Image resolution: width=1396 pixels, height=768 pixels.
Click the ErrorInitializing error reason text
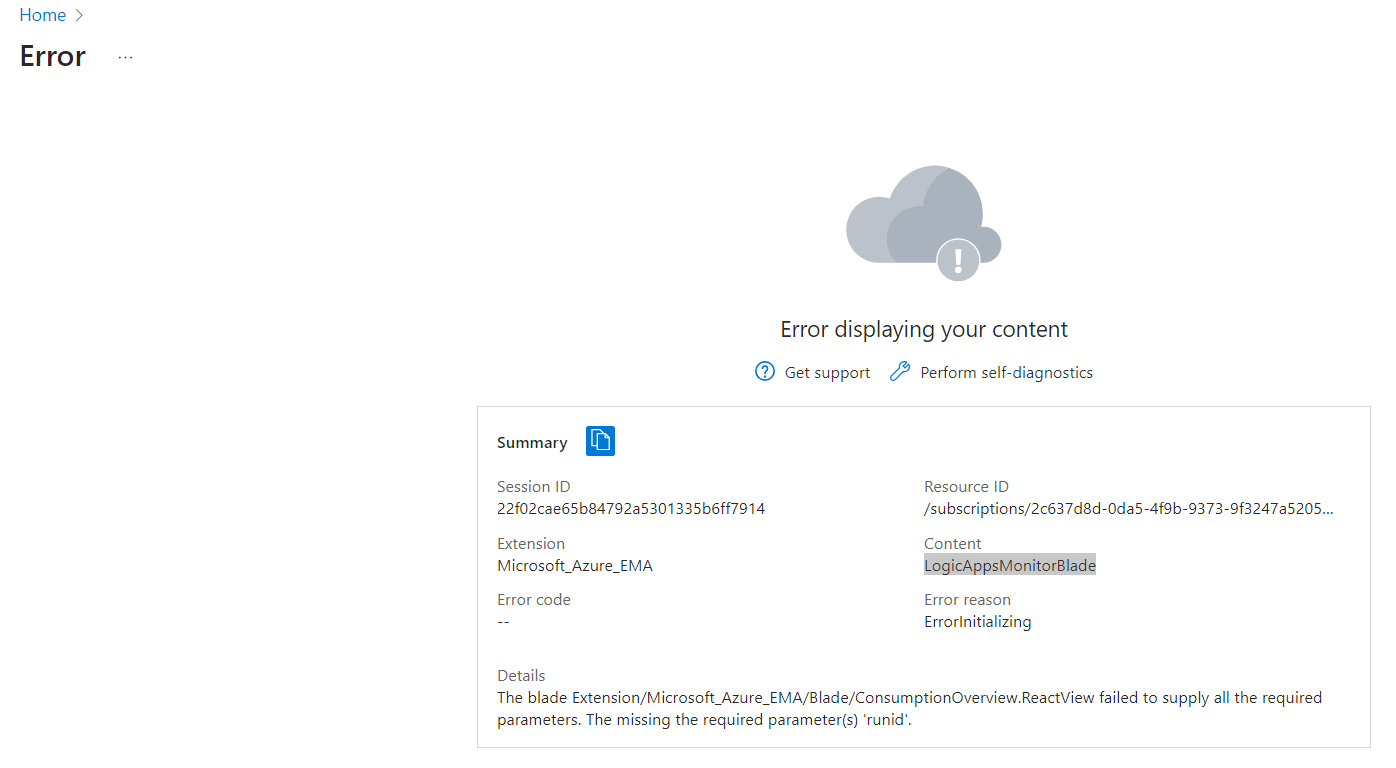[977, 621]
